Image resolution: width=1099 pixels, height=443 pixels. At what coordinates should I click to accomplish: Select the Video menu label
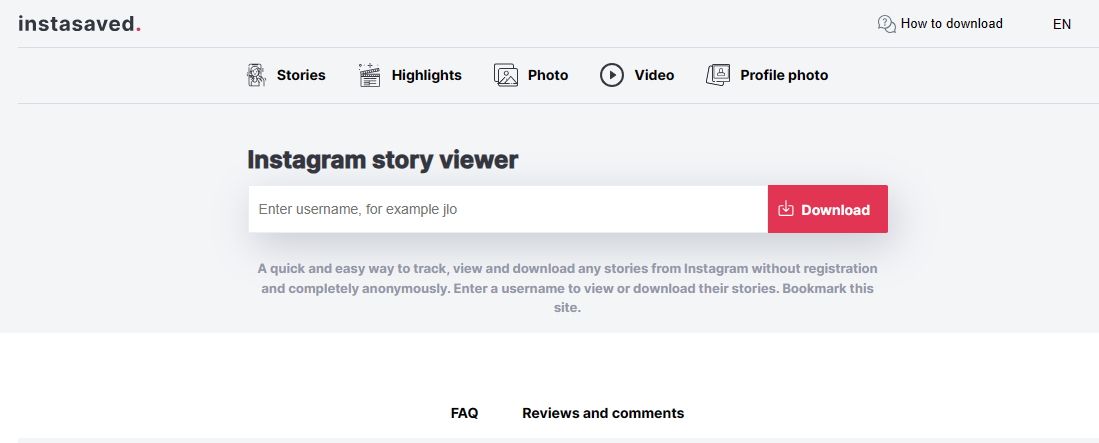655,75
